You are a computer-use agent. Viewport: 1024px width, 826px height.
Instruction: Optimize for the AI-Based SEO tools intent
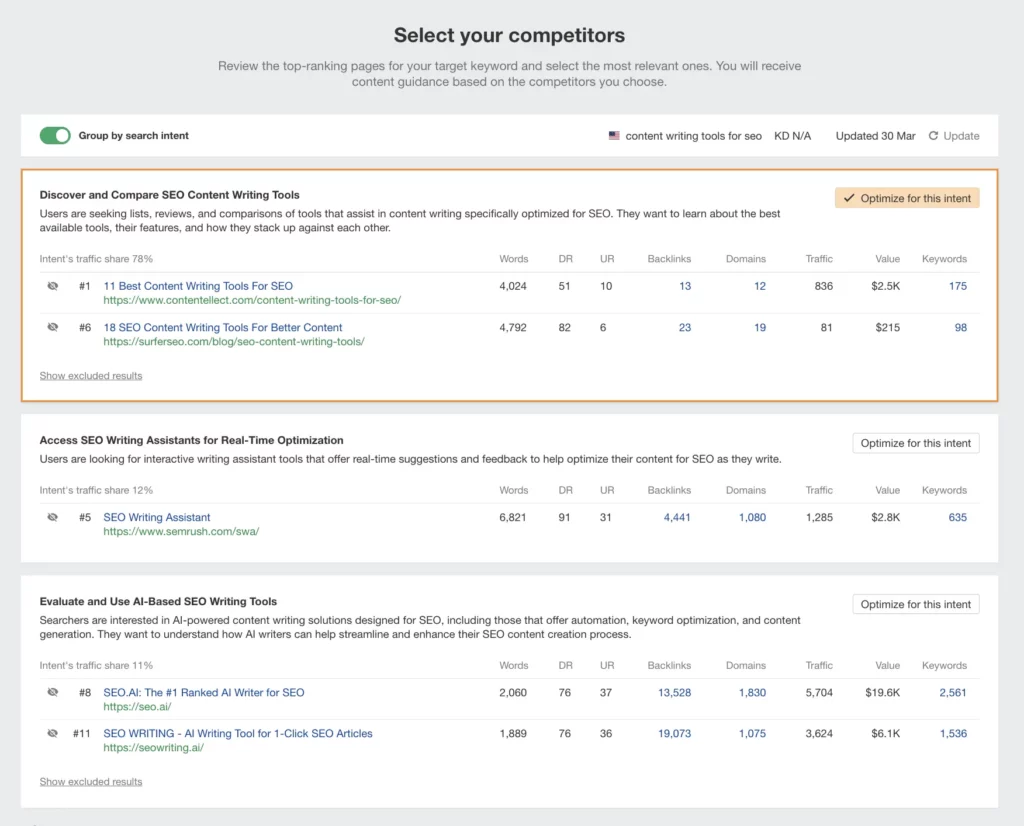point(915,604)
